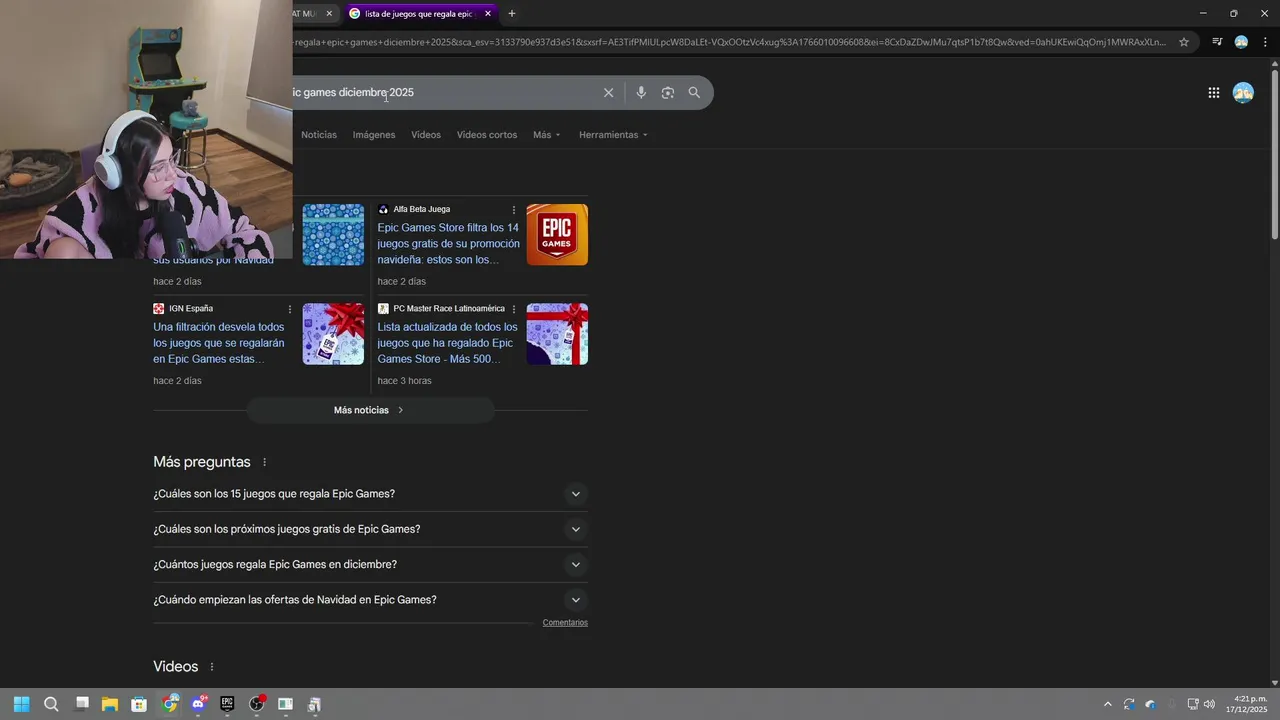This screenshot has width=1280, height=720.
Task: Open Epic Games Launcher from the taskbar
Action: pyautogui.click(x=227, y=704)
